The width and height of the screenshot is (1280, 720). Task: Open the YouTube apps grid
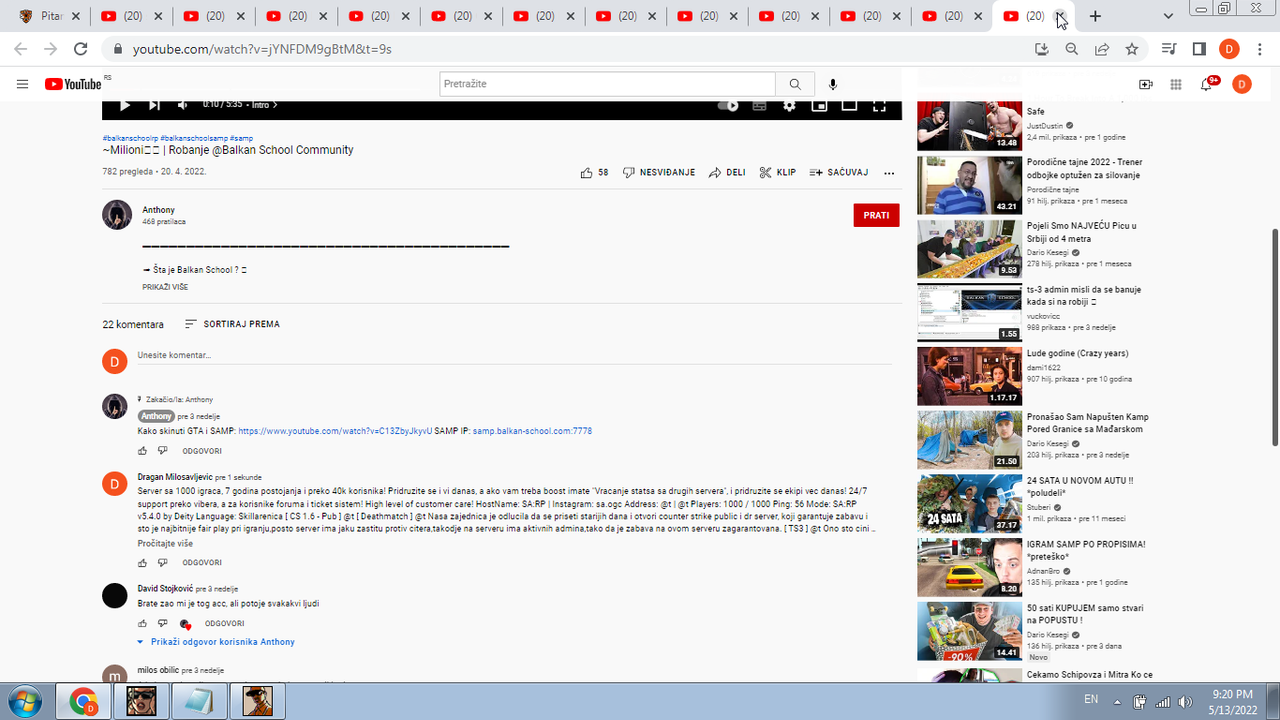coord(1176,85)
